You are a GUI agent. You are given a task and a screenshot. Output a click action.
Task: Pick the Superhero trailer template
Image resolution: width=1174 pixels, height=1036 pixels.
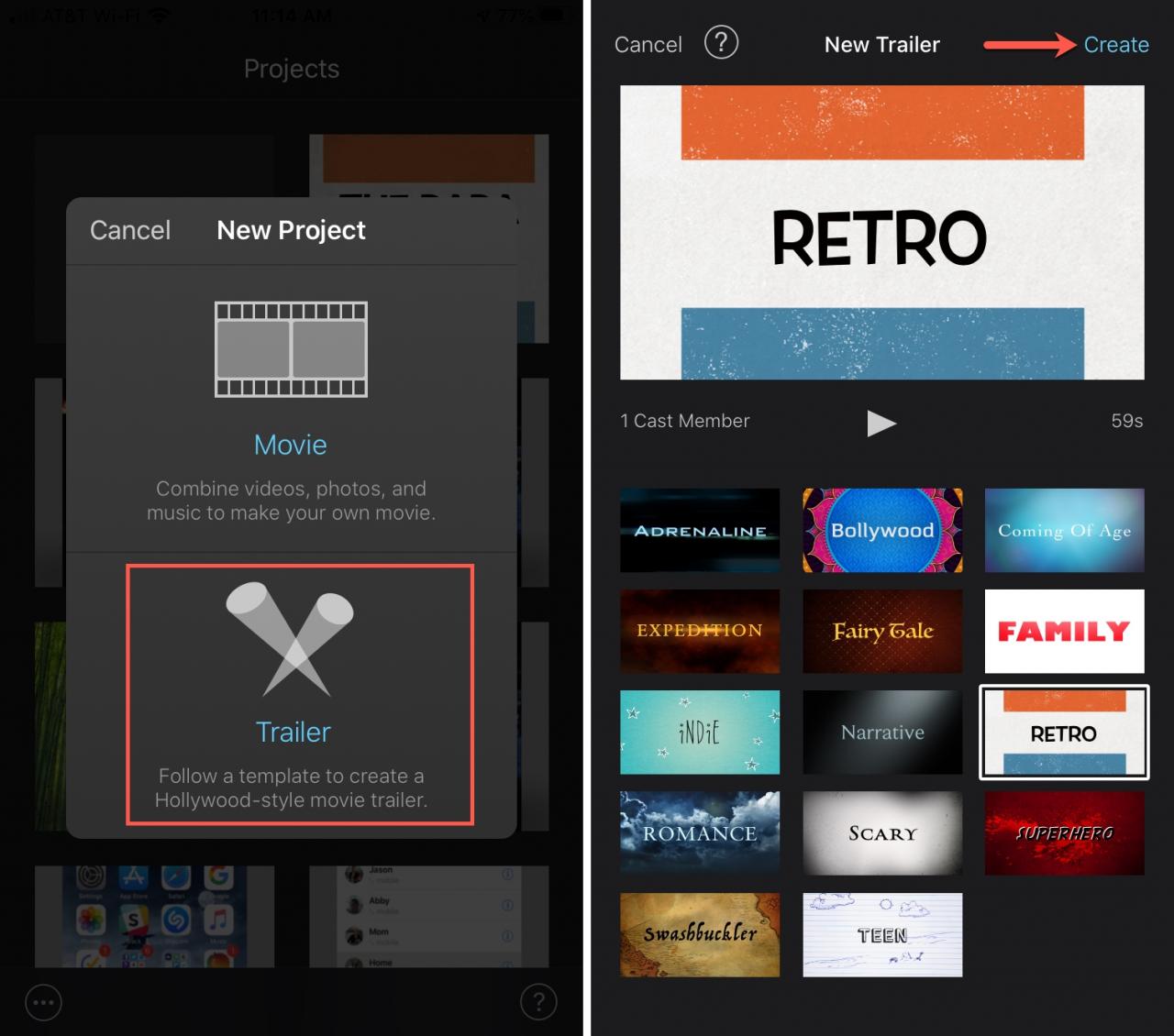tap(1064, 833)
